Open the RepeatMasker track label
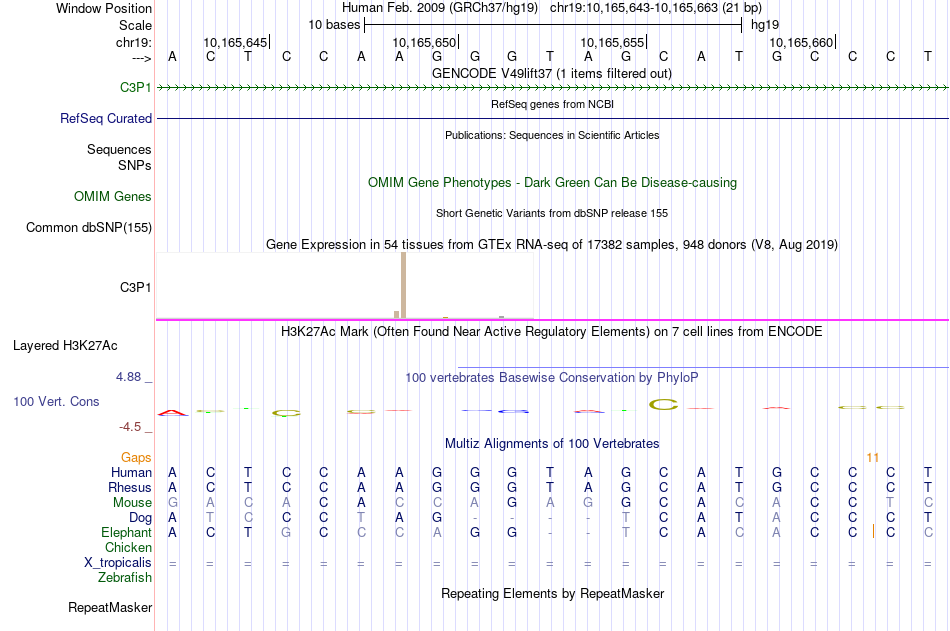Viewport: 950px width, 631px height. point(110,607)
